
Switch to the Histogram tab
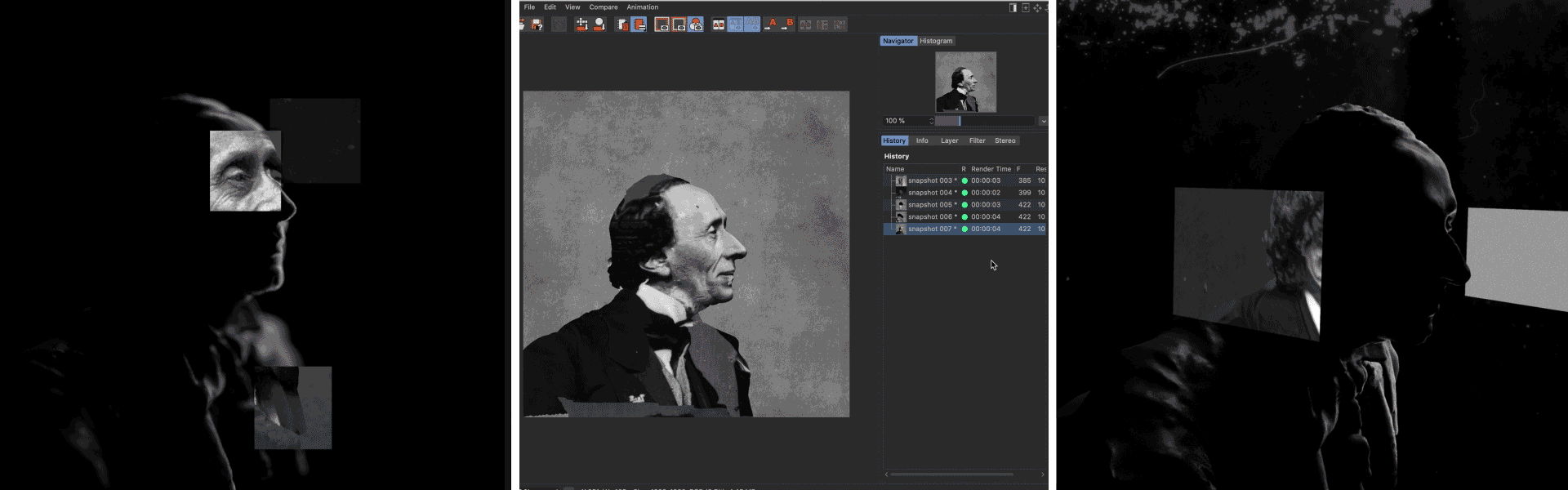coord(936,41)
